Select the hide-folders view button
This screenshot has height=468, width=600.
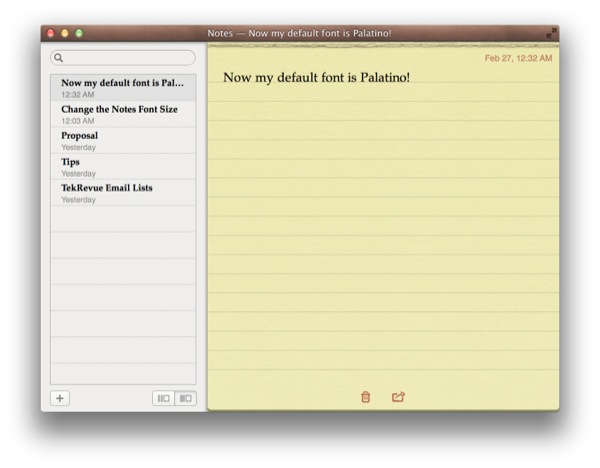pos(186,398)
